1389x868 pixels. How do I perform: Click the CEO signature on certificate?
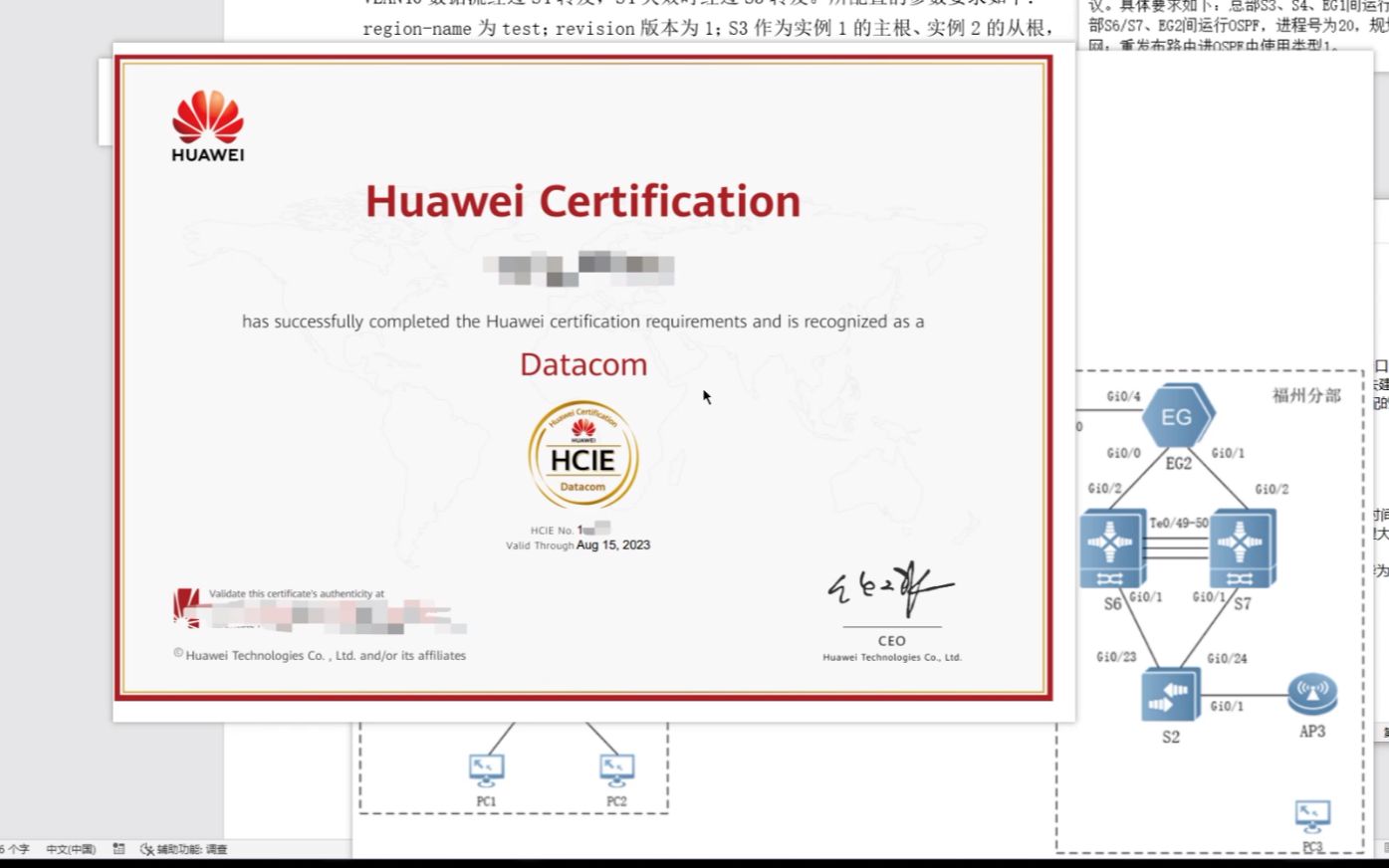890,589
